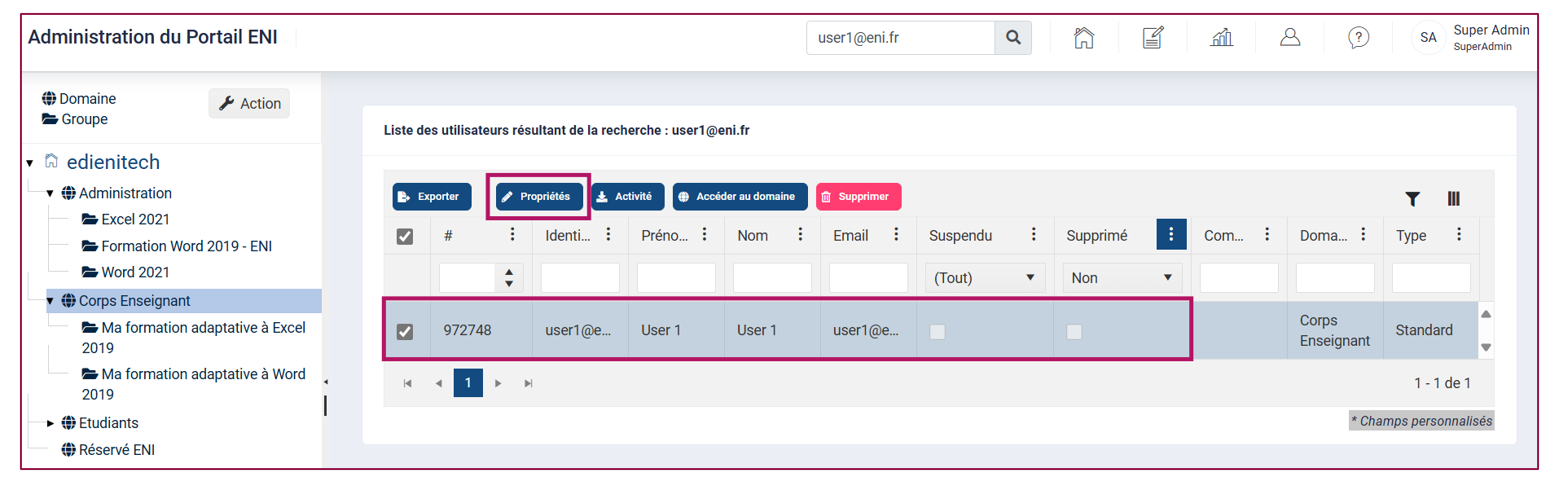Toggle the Suspendu checkbox for User 1
Viewport: 1555px width, 488px height.
tap(937, 332)
